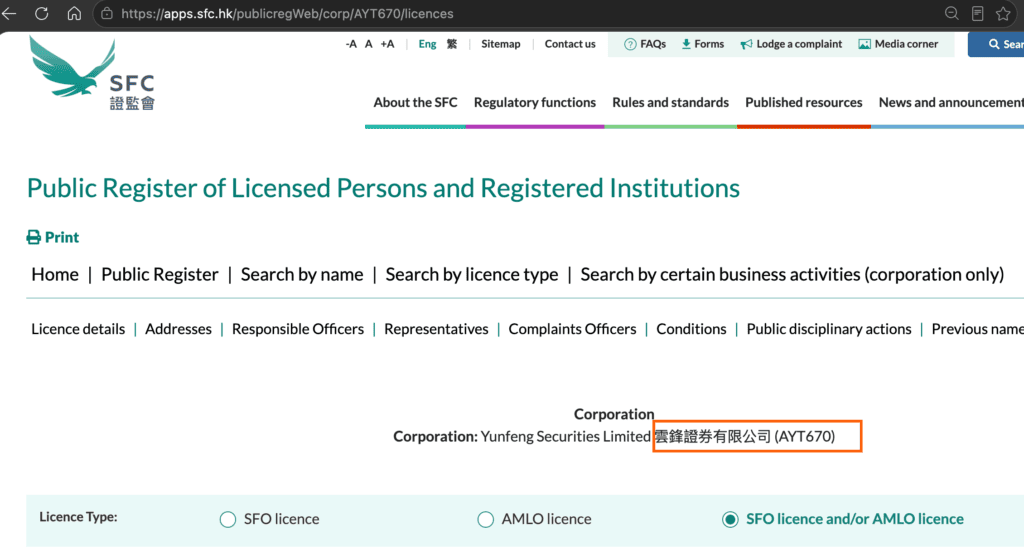Click the Search magnifier button
This screenshot has width=1024, height=554.
click(997, 44)
